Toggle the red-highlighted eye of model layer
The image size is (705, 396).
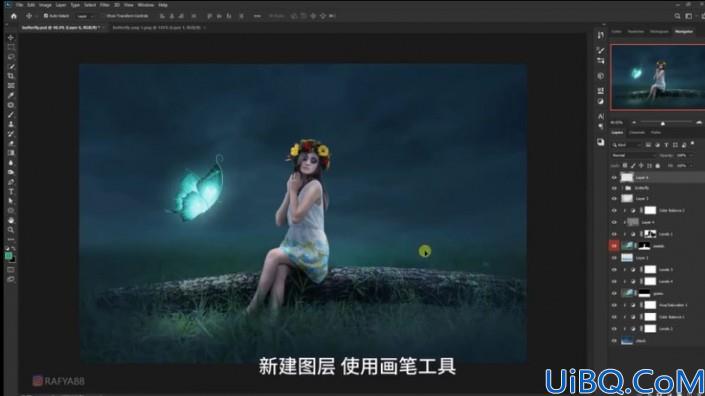[614, 246]
